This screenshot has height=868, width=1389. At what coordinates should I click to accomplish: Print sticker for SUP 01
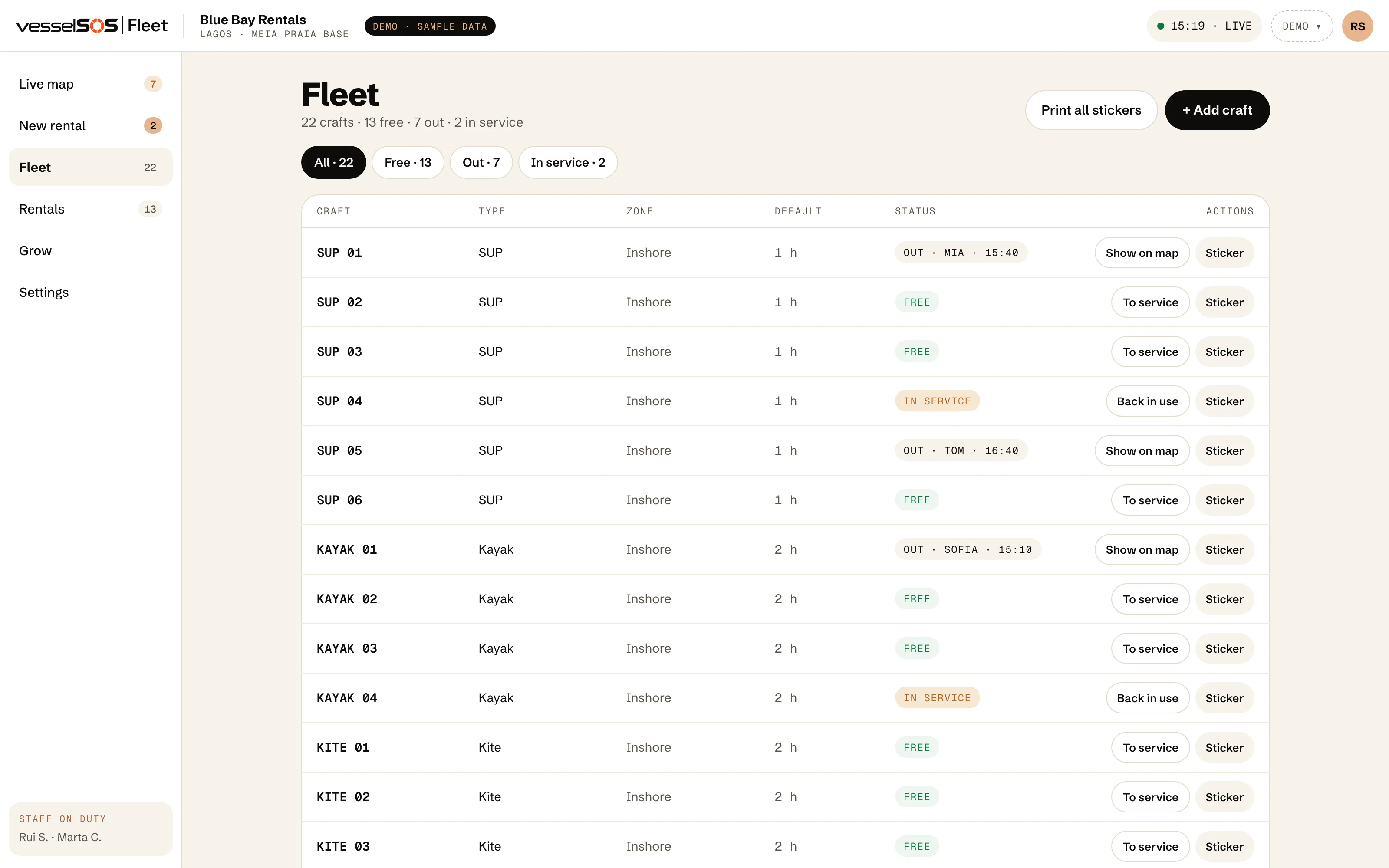(x=1224, y=253)
